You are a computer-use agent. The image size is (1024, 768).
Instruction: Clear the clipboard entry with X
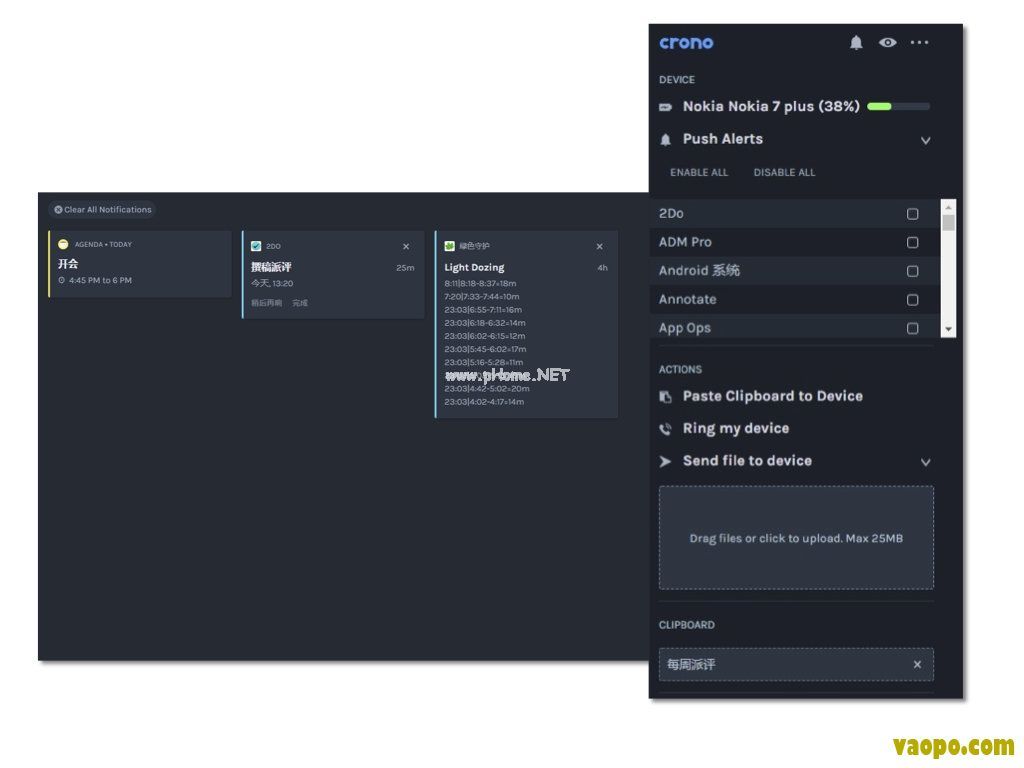coord(917,665)
